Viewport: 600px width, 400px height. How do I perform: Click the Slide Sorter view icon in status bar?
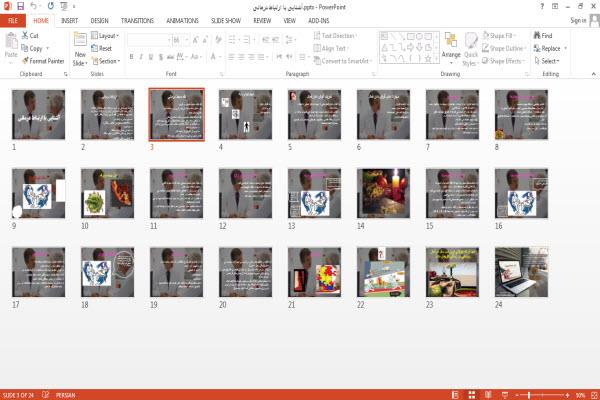pyautogui.click(x=472, y=395)
